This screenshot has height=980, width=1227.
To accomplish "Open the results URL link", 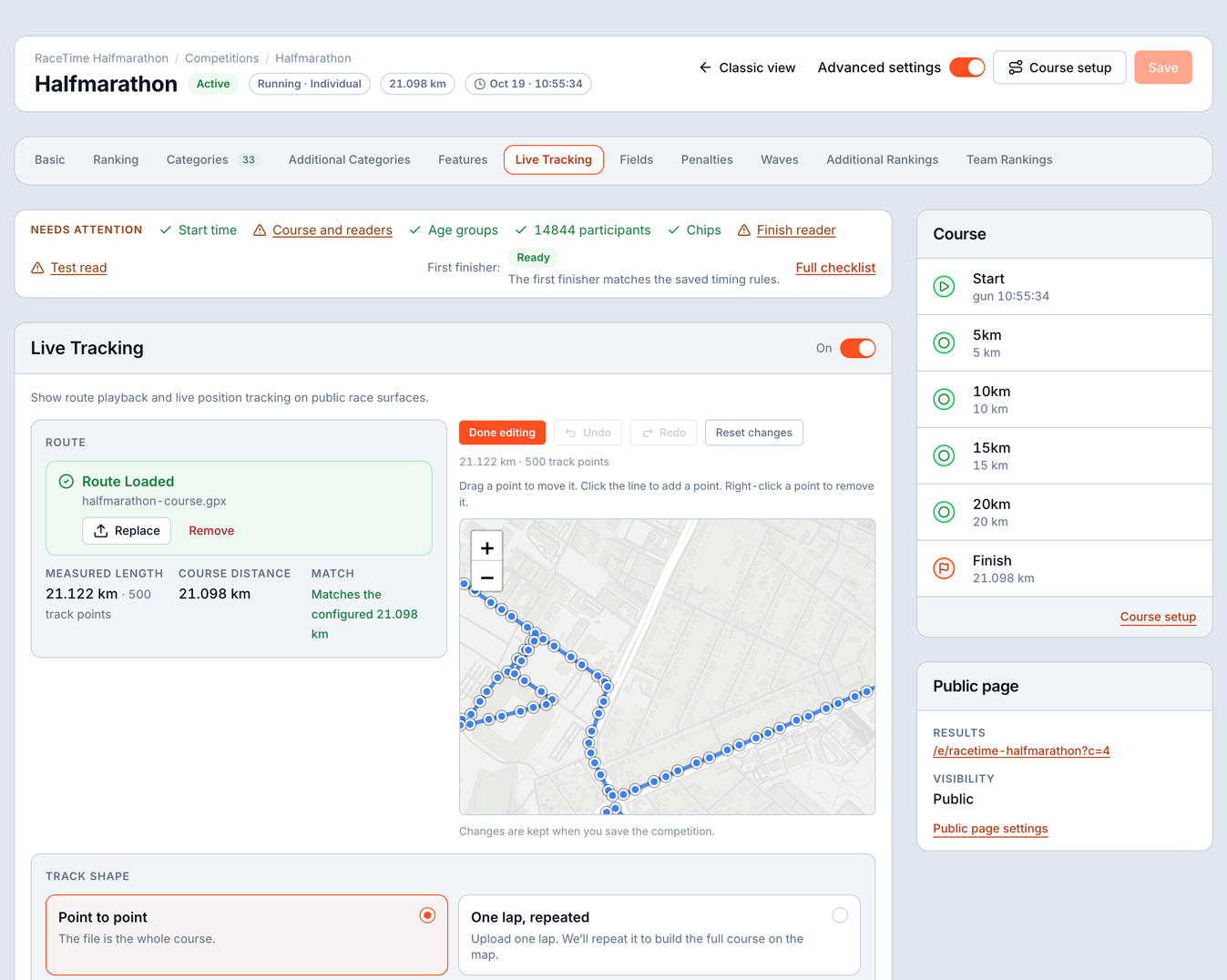I will 1021,751.
